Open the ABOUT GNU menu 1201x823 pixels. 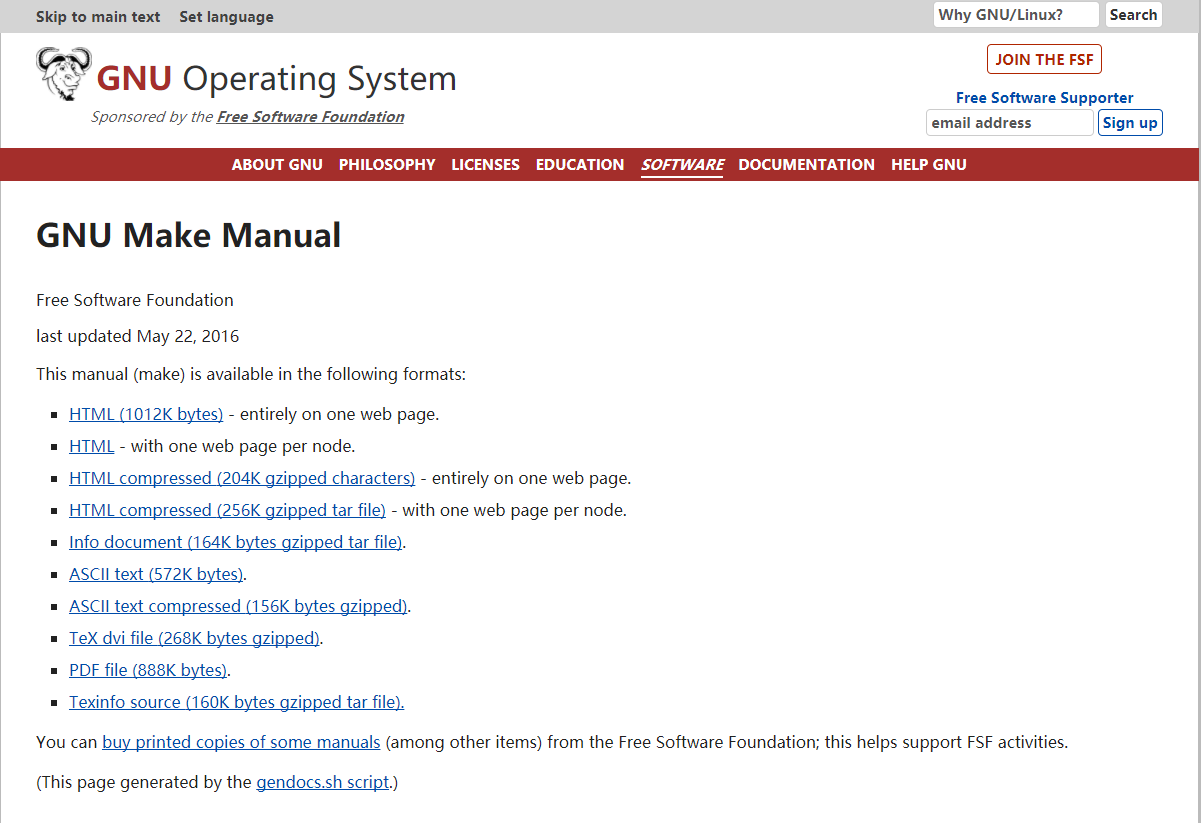[277, 164]
